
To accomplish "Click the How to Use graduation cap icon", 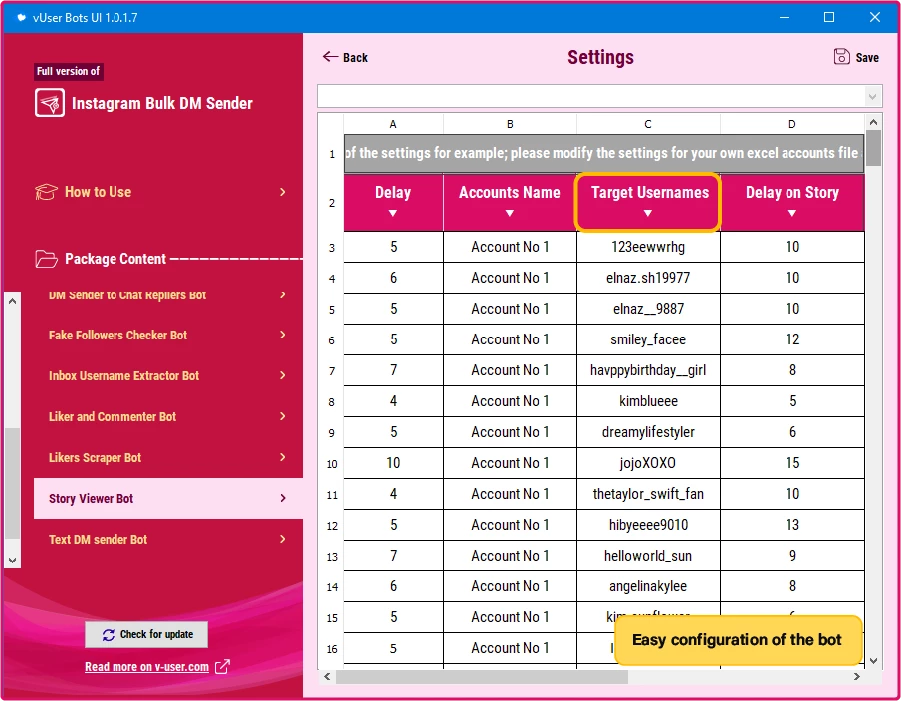I will 46,192.
